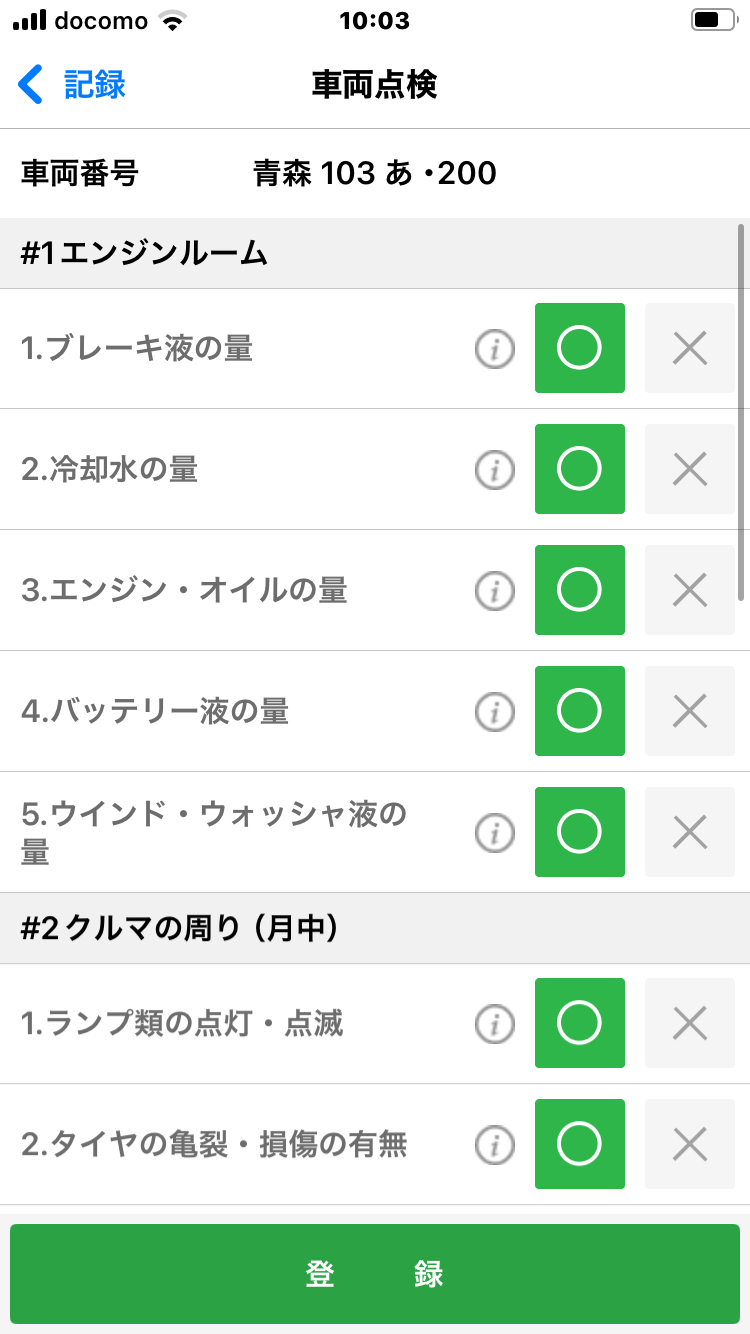Set エンジン・オイルの量 to NG cross
The height and width of the screenshot is (1334, 750).
[x=690, y=590]
